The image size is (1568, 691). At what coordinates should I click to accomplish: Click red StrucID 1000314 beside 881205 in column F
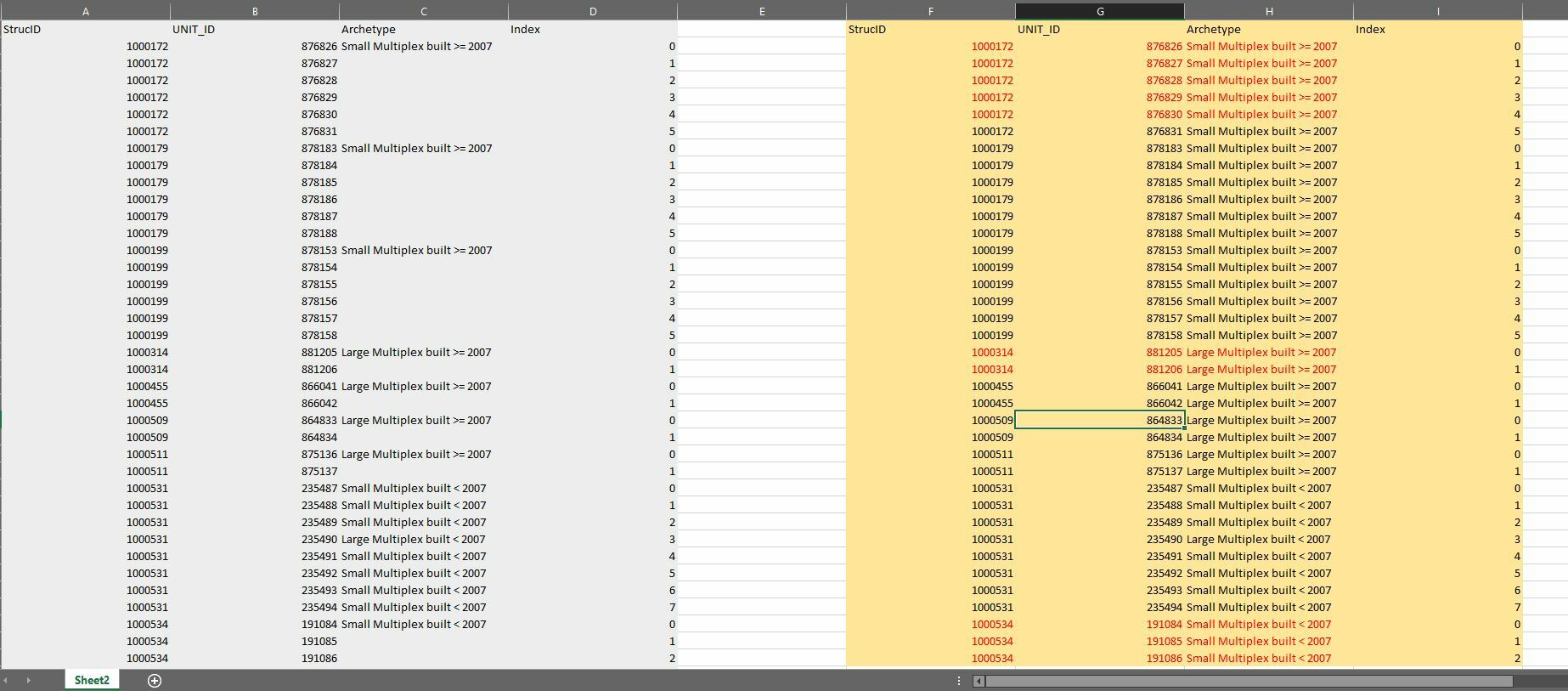tap(931, 352)
